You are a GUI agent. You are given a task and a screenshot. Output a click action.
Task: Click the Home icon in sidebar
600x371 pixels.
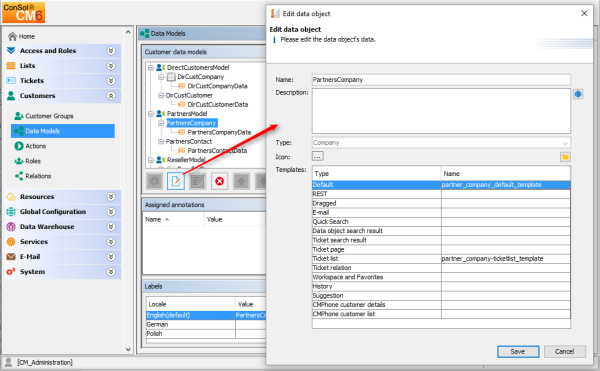point(13,36)
